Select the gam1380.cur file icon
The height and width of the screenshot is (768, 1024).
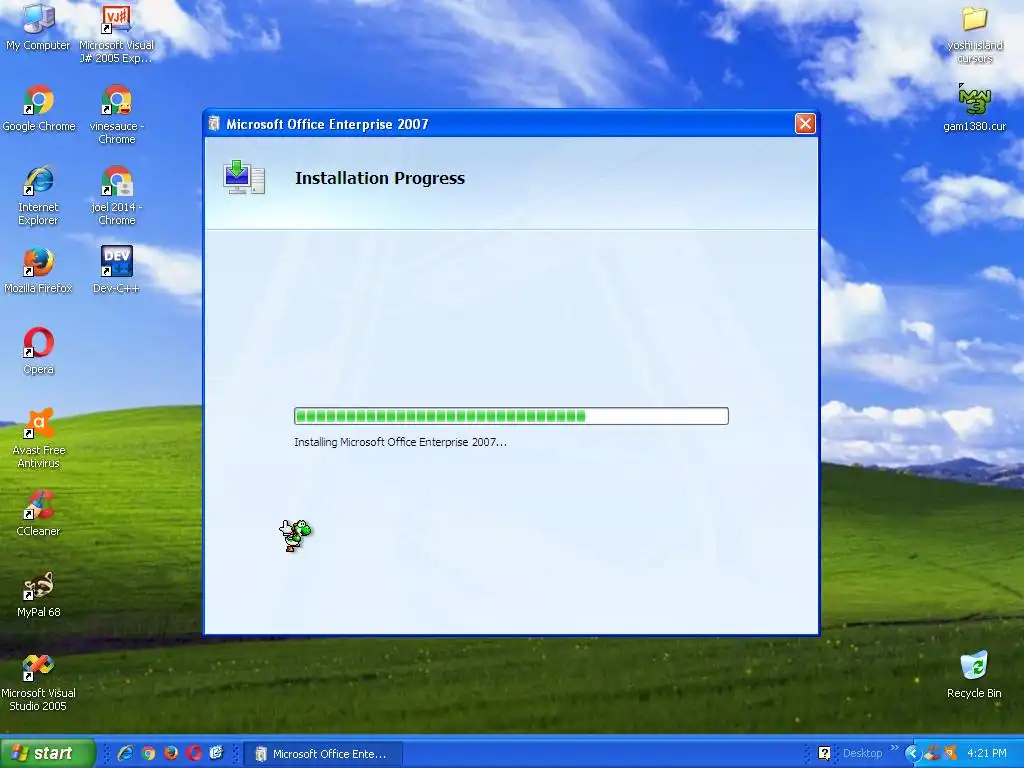[974, 108]
